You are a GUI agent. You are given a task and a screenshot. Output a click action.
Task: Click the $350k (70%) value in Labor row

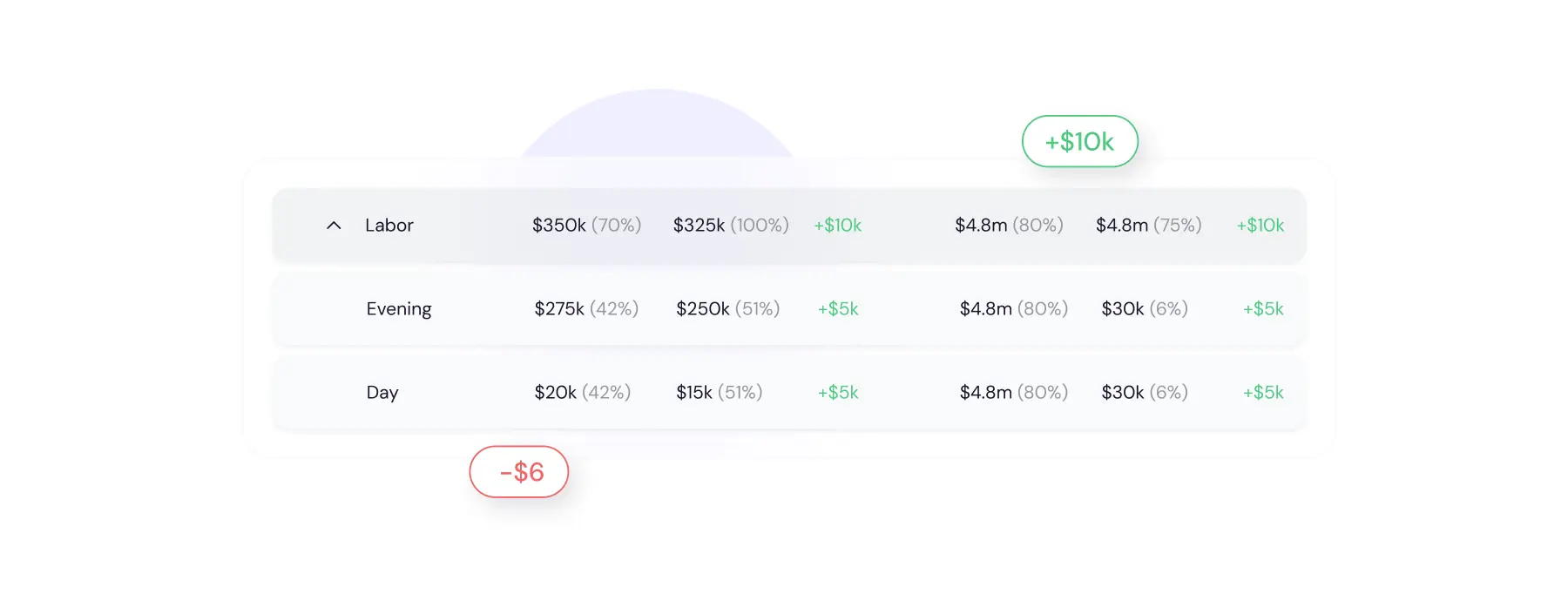point(585,225)
